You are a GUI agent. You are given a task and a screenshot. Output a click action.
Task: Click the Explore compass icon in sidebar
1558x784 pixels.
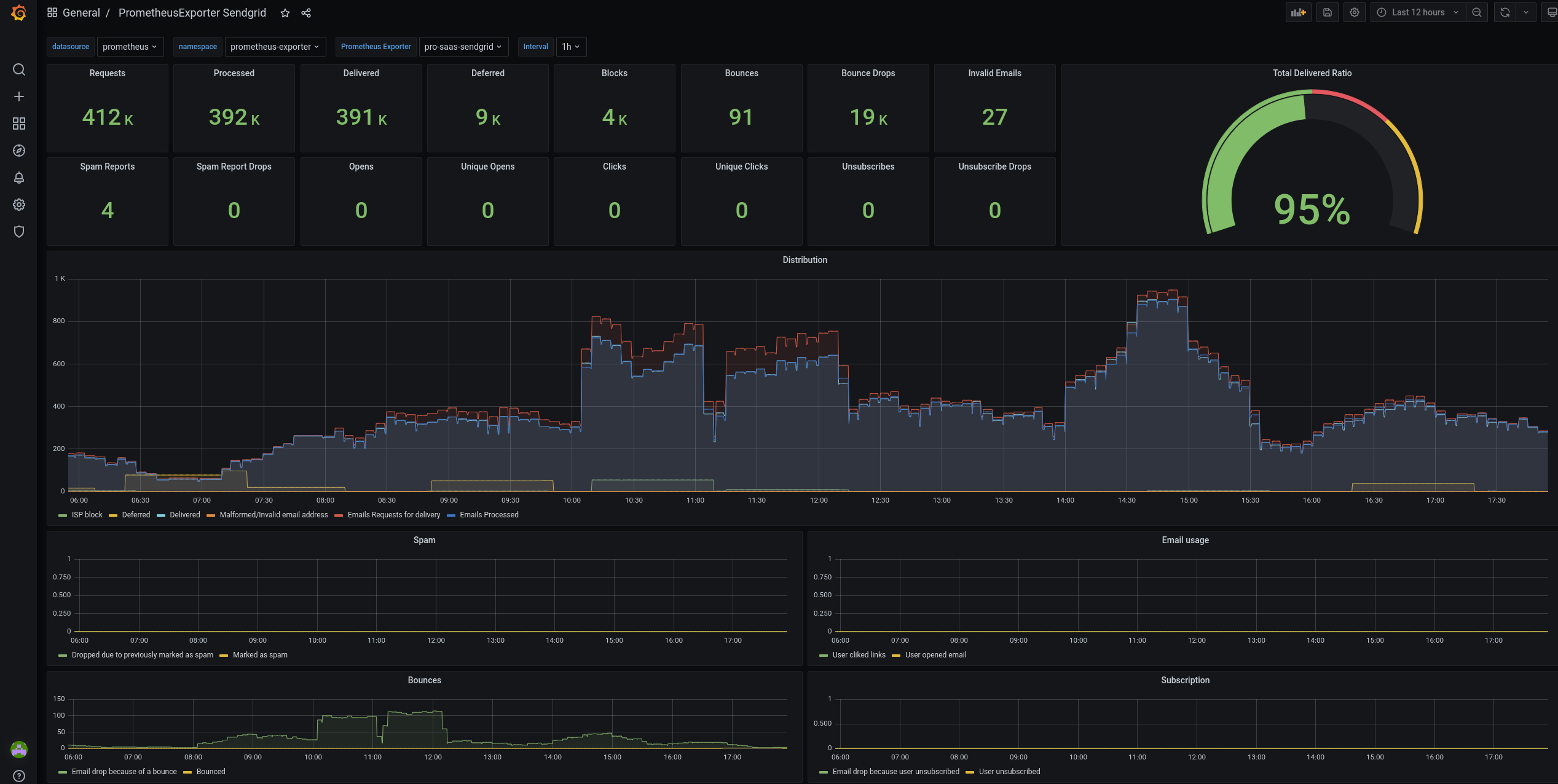pos(19,151)
